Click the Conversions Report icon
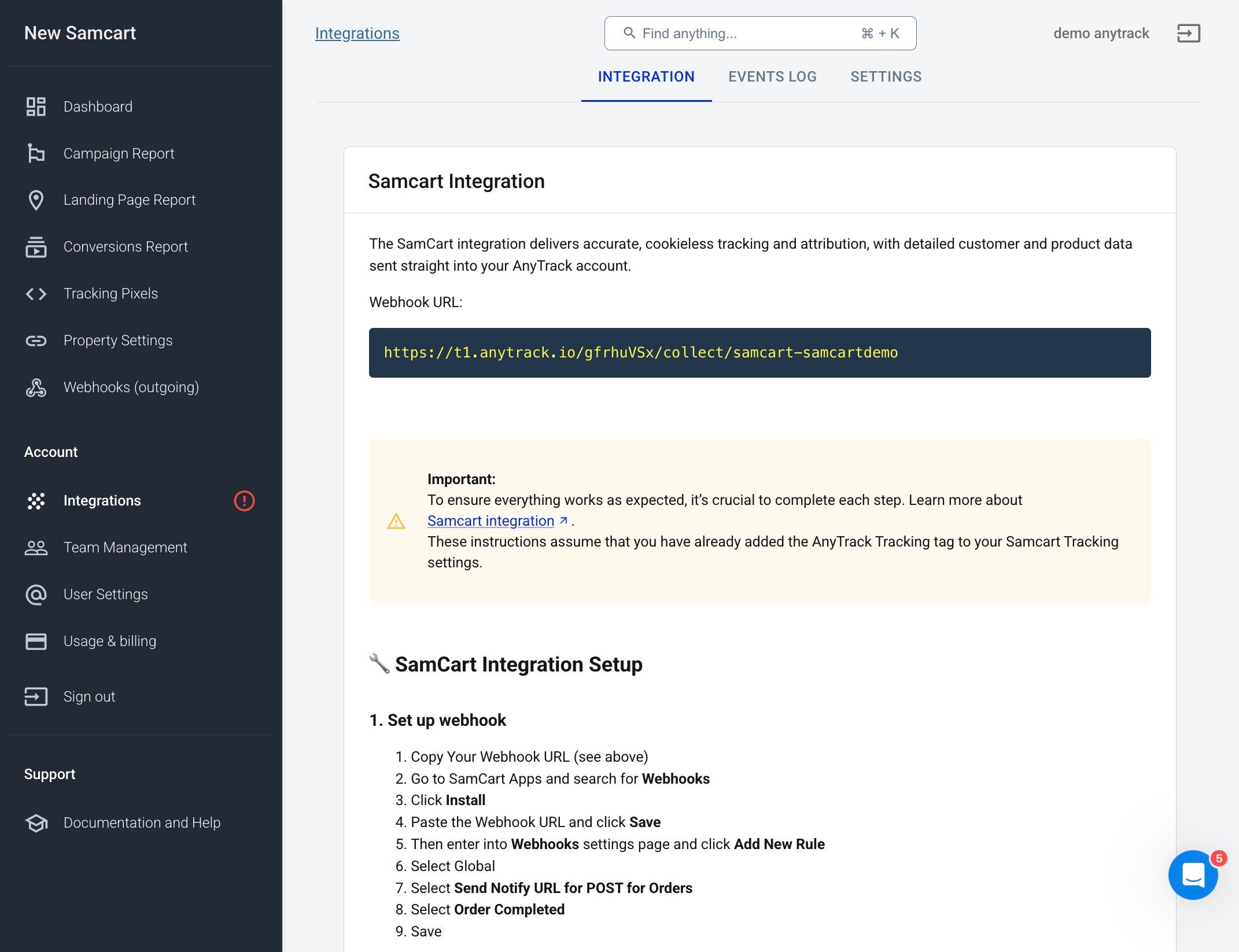1239x952 pixels. tap(36, 247)
